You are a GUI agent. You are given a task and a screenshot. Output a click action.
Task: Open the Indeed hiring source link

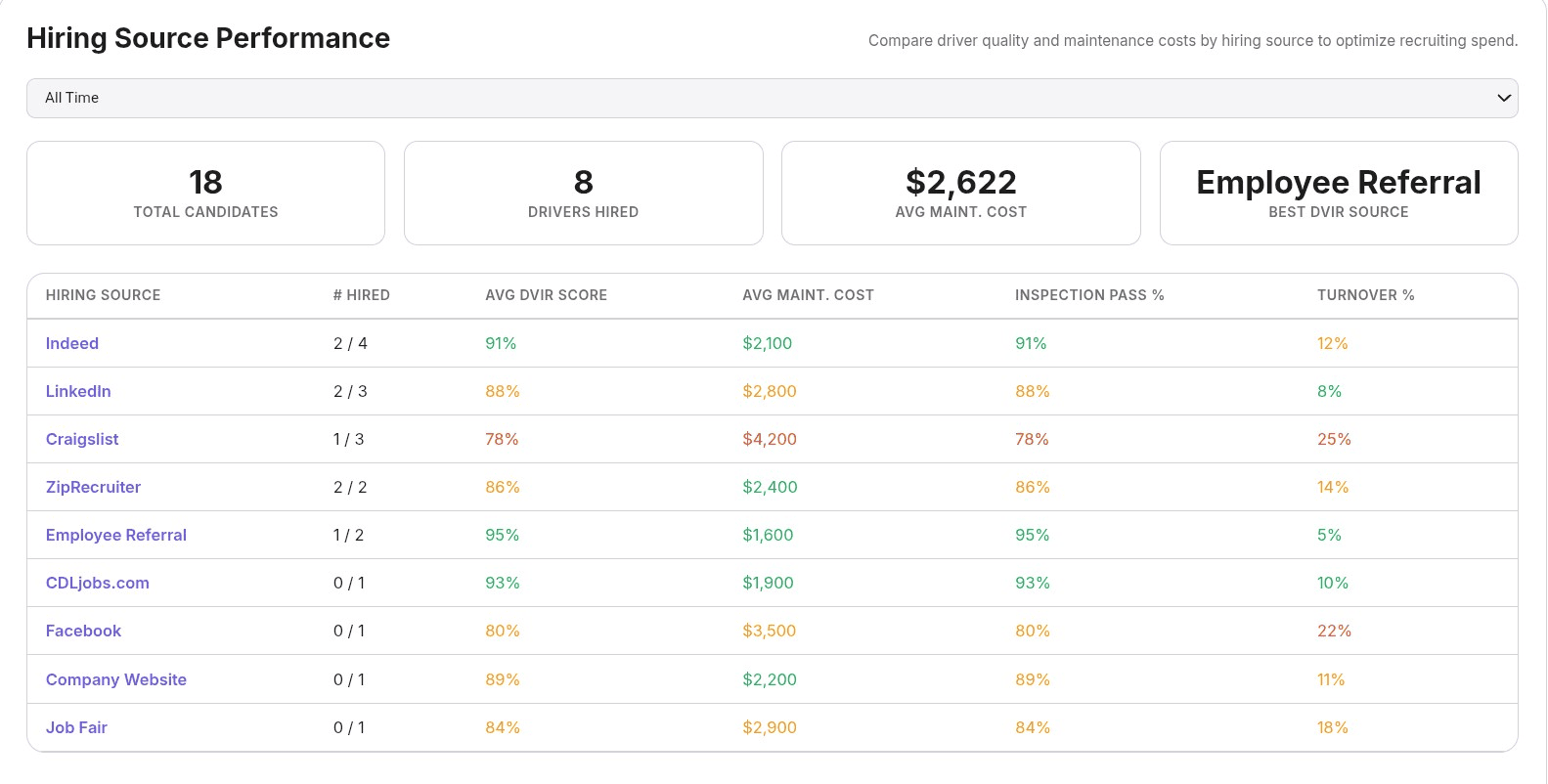pos(72,343)
